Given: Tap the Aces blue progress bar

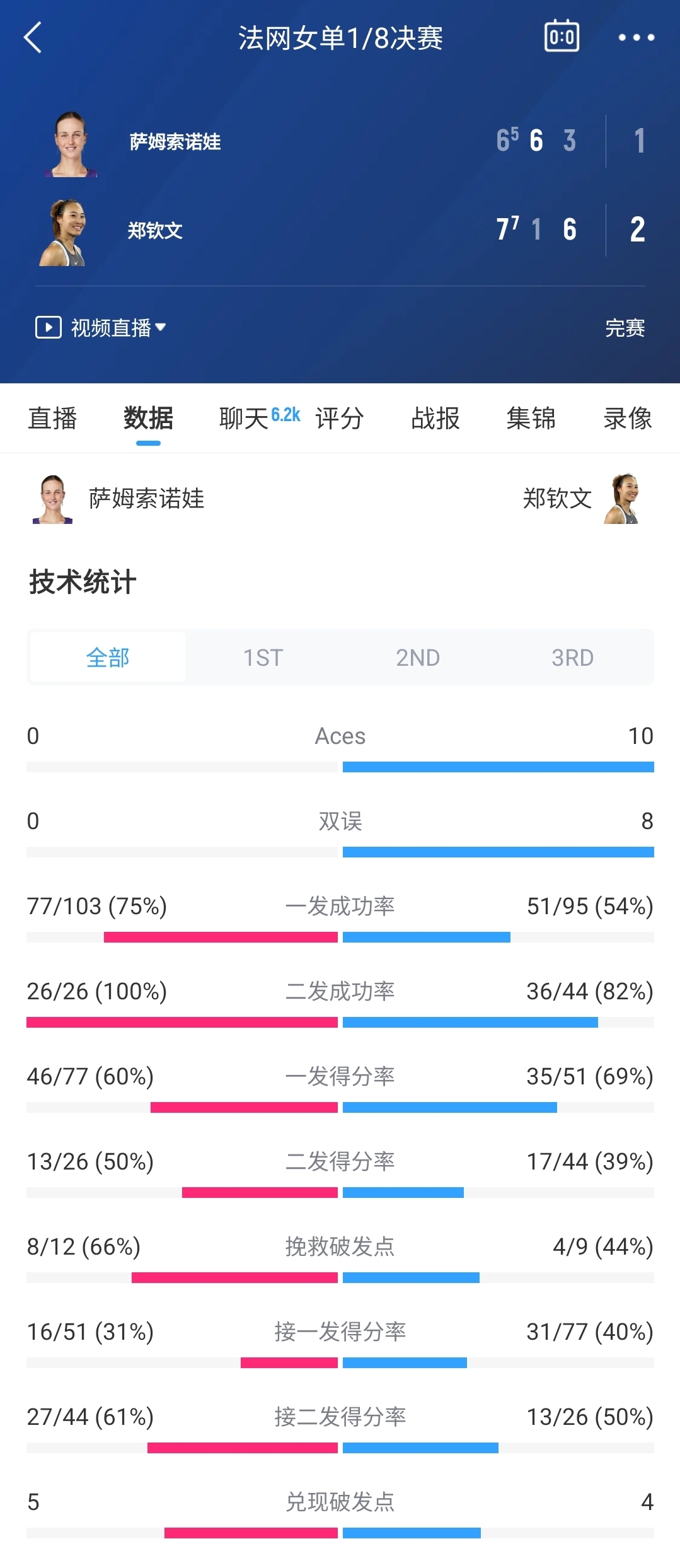Looking at the screenshot, I should point(498,767).
